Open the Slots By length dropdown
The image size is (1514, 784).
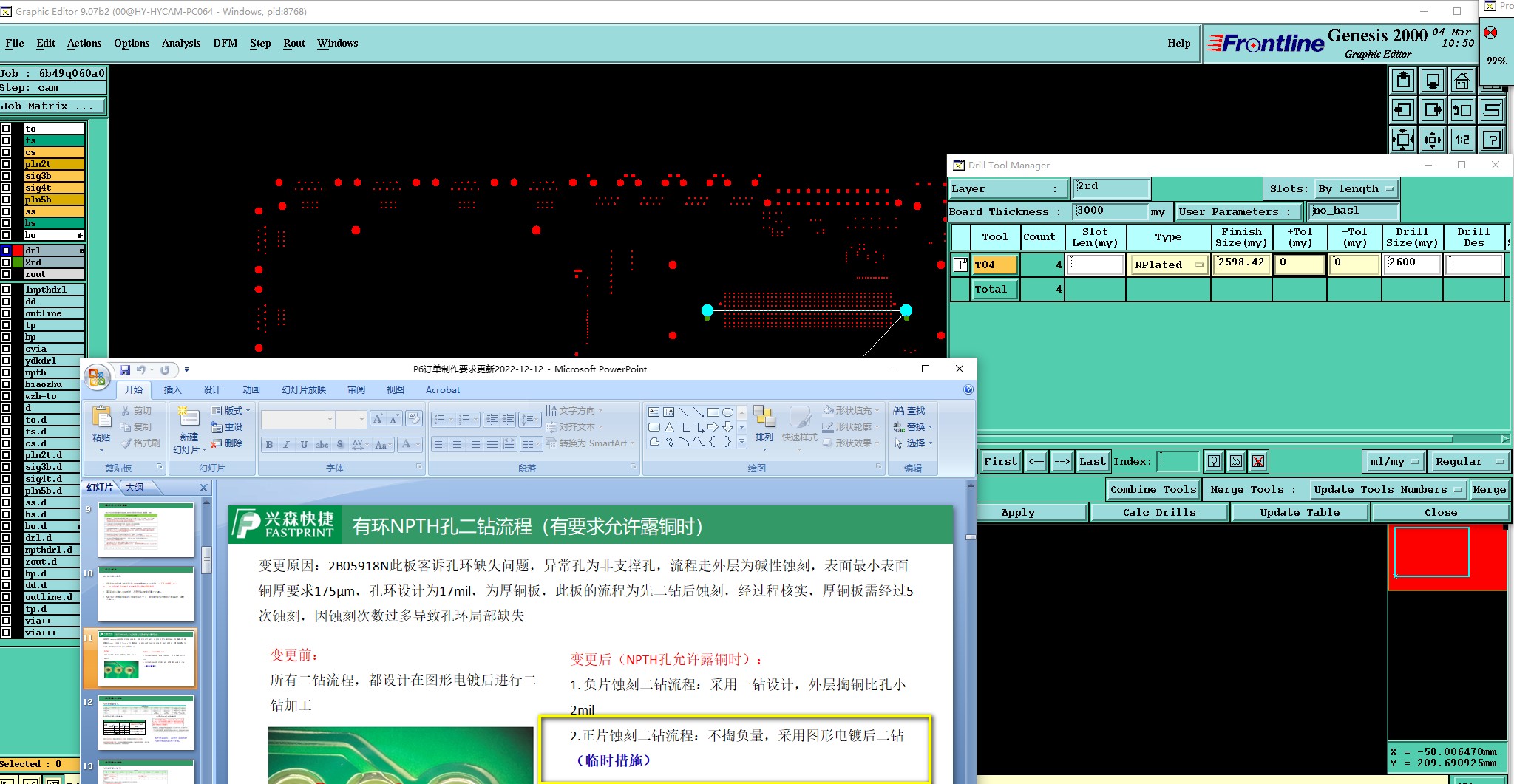coord(1356,189)
